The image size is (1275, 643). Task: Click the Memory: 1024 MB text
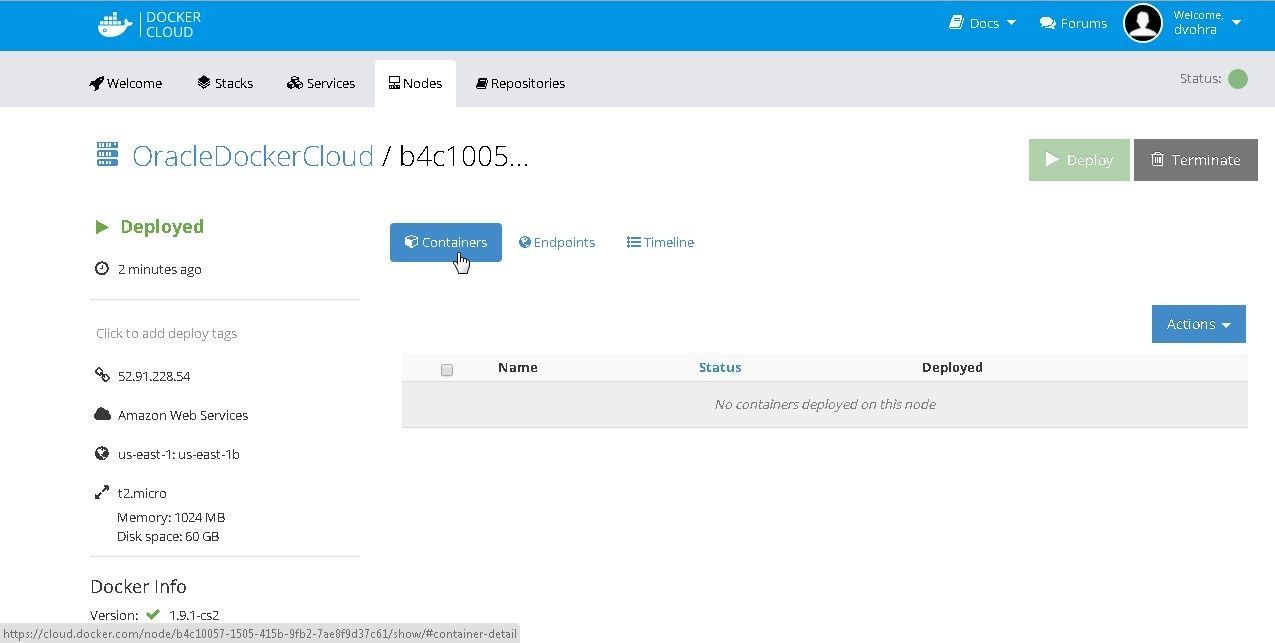pyautogui.click(x=171, y=517)
